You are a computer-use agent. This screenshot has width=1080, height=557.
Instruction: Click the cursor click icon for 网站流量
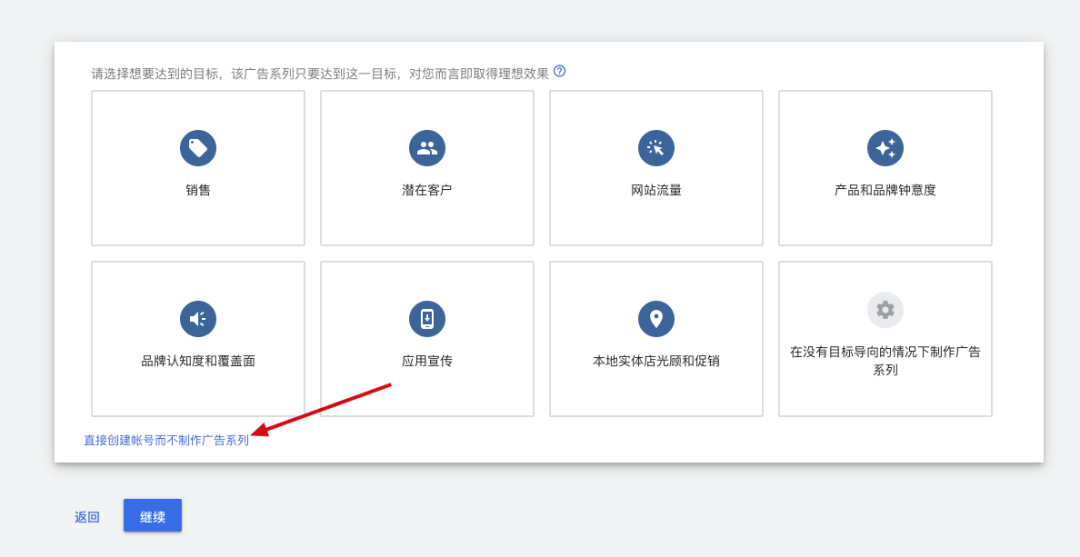pyautogui.click(x=656, y=148)
